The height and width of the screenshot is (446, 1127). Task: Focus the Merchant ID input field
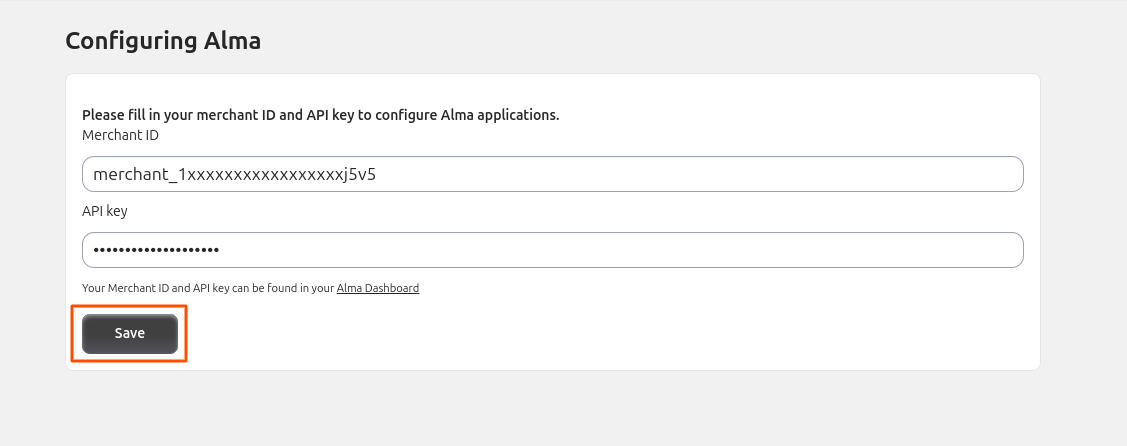point(553,174)
